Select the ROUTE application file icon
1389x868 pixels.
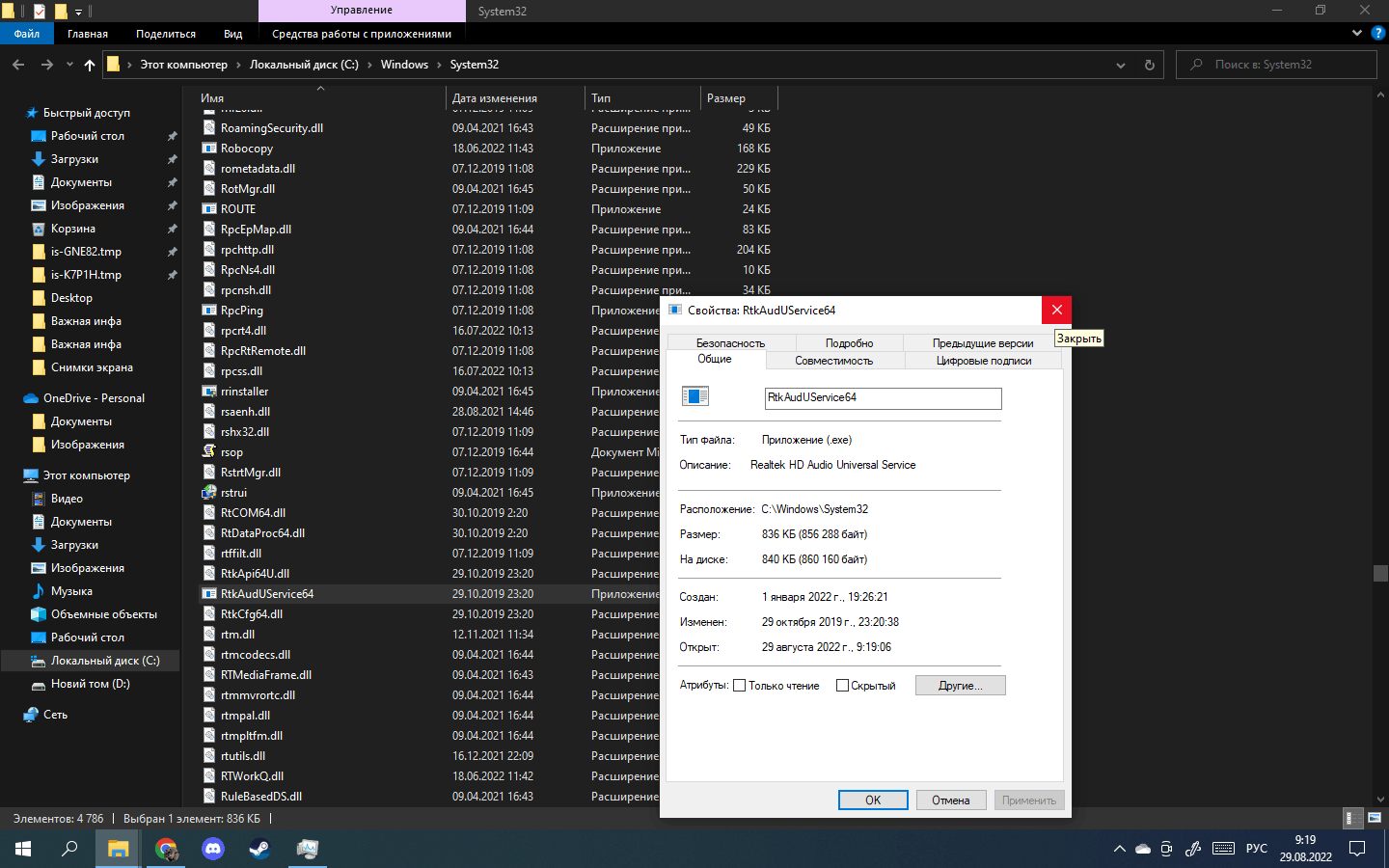point(209,209)
